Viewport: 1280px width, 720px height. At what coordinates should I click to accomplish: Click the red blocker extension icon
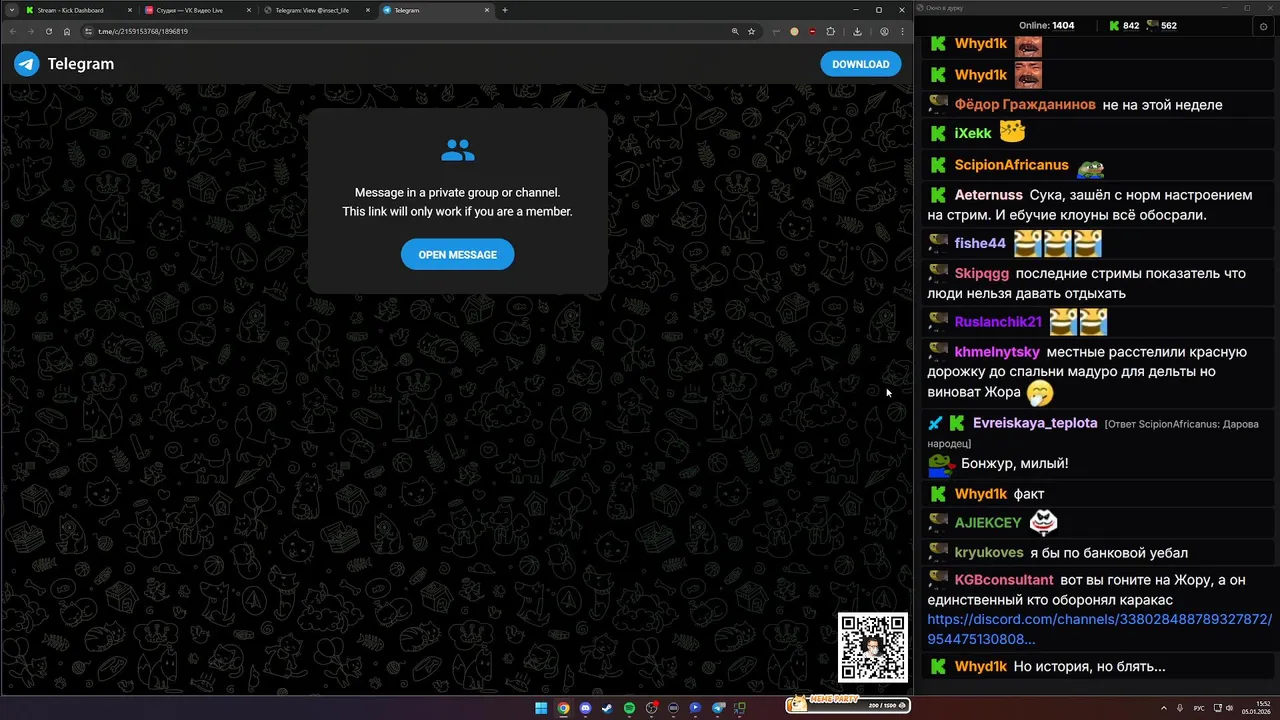point(812,31)
